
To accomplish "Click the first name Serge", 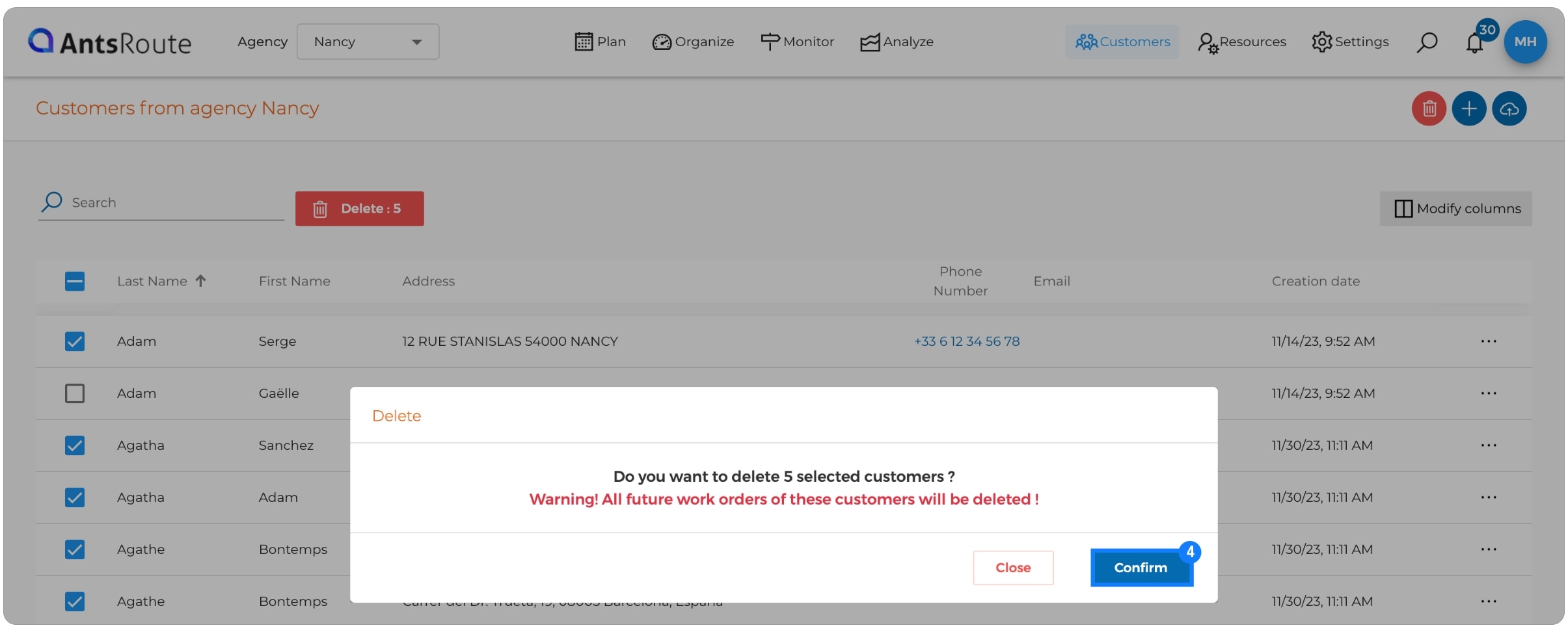I will tap(277, 341).
